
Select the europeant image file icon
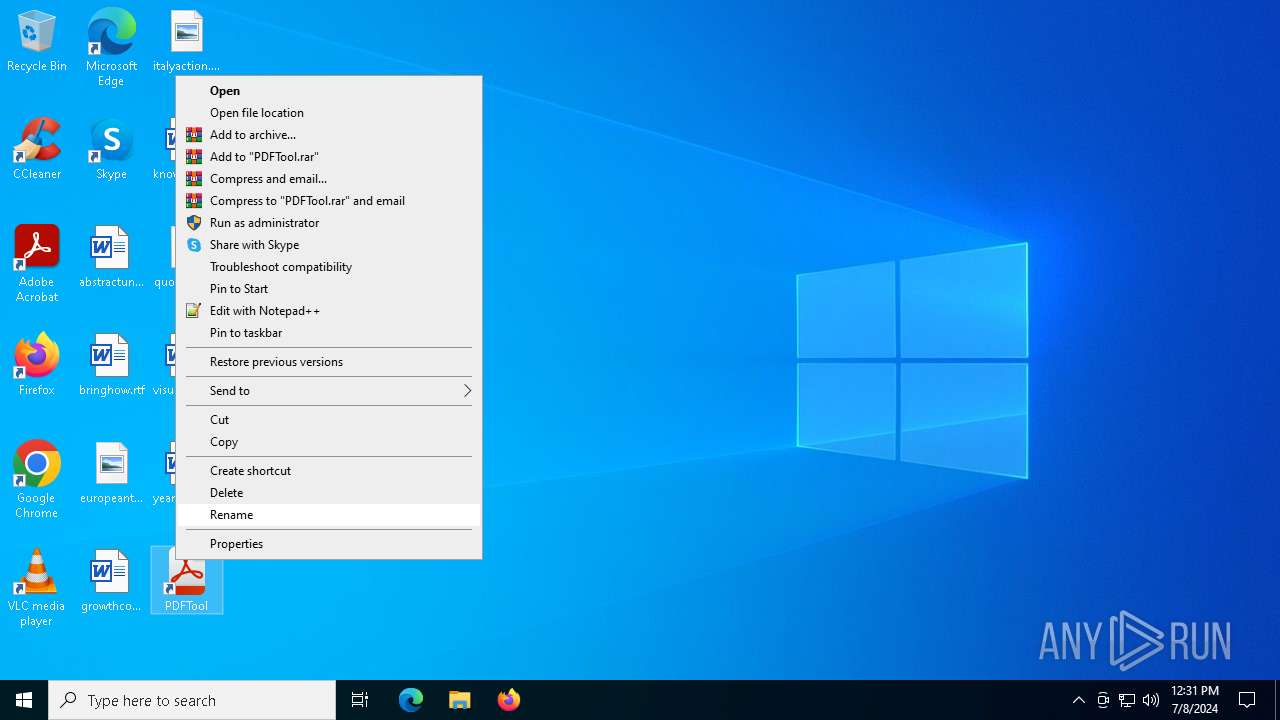pos(111,473)
